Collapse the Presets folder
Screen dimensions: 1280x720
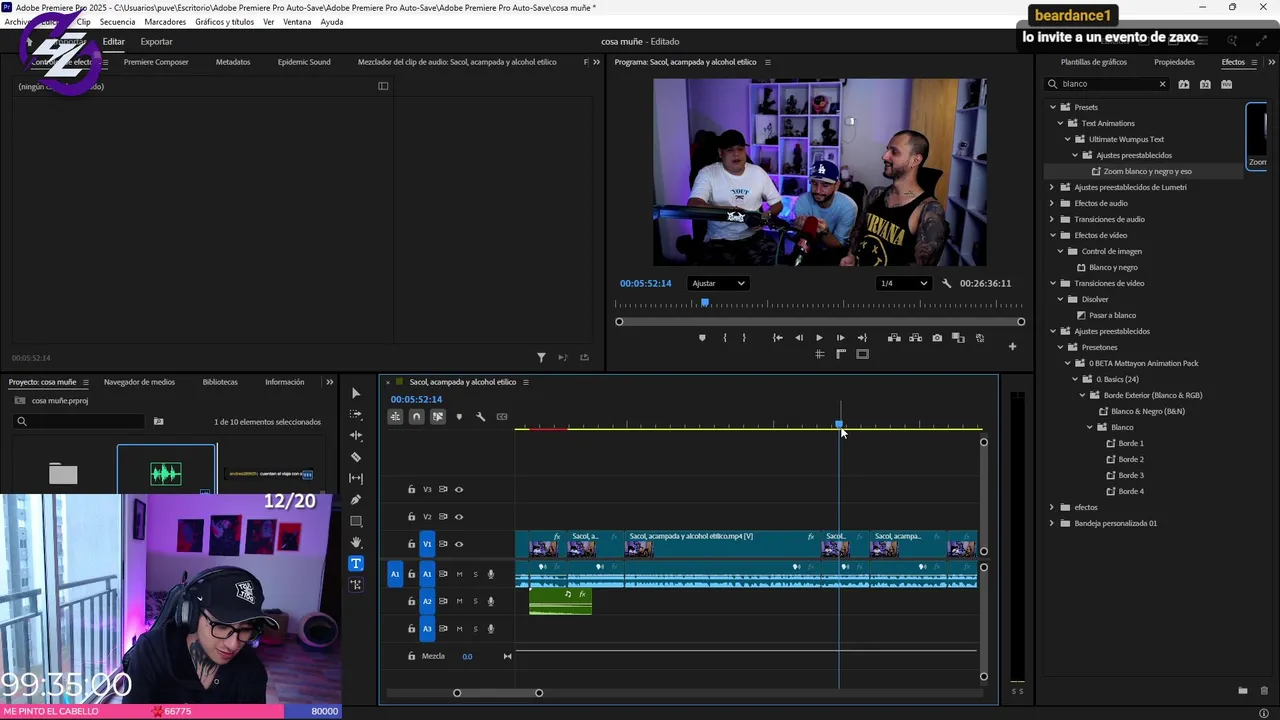pos(1052,107)
